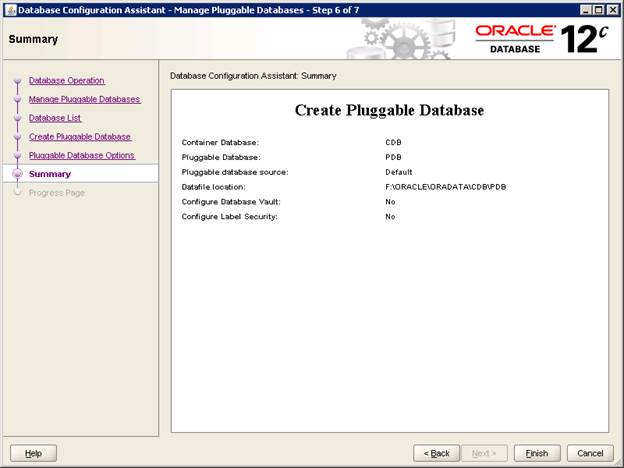Click the Finish button

point(537,453)
